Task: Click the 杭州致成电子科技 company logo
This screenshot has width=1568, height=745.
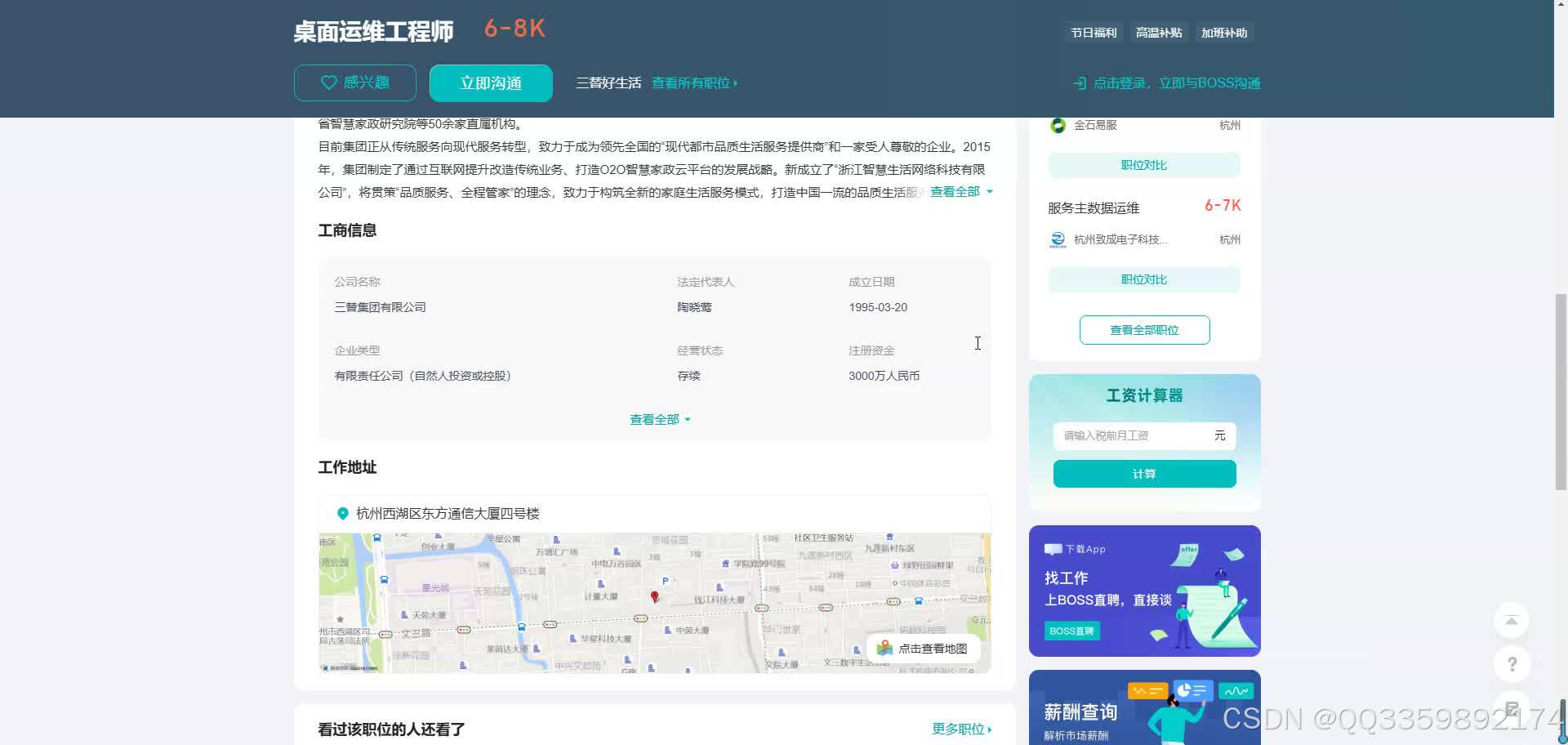Action: (x=1058, y=239)
